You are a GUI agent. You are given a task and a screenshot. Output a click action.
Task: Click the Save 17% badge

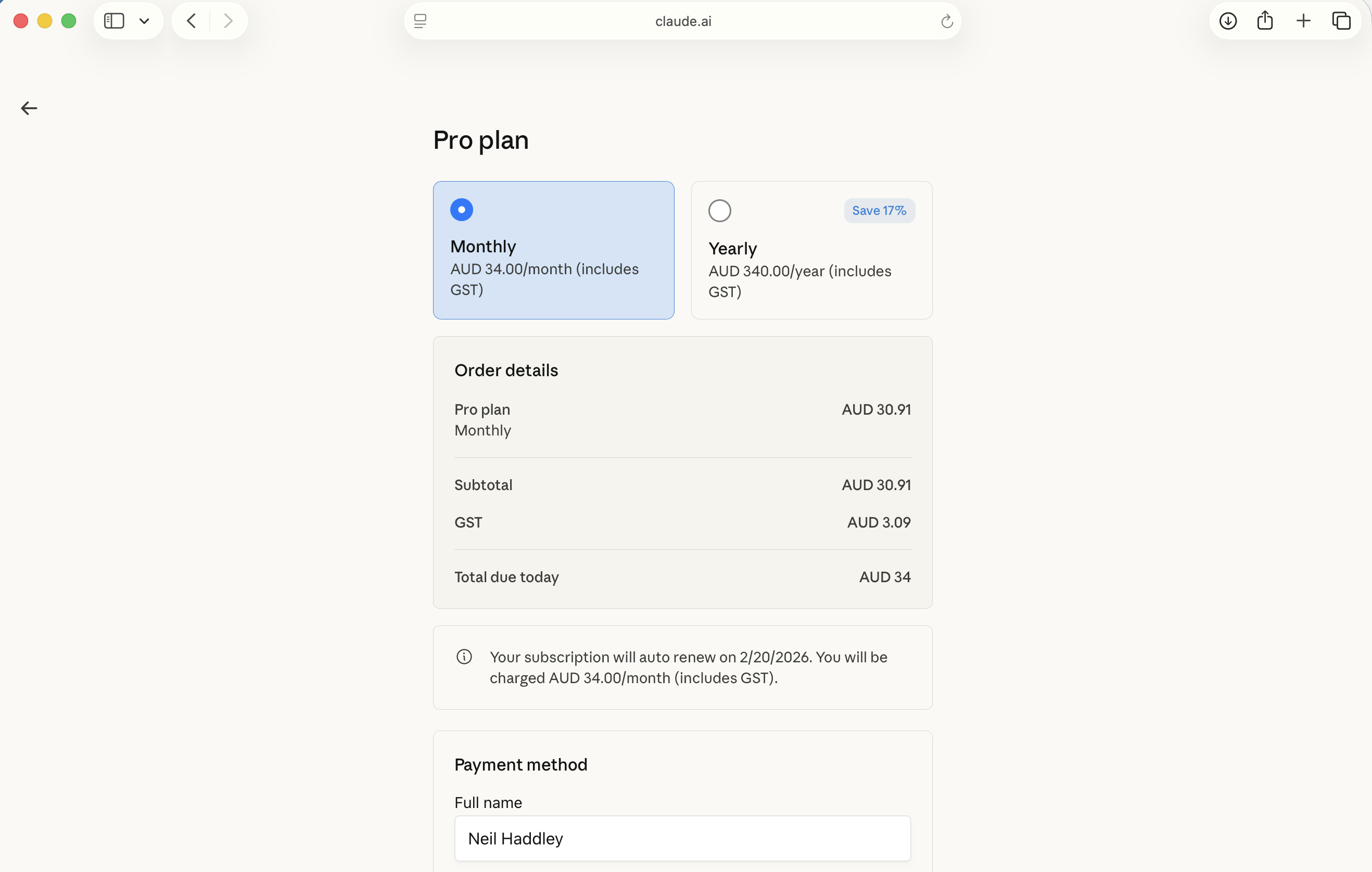point(879,210)
